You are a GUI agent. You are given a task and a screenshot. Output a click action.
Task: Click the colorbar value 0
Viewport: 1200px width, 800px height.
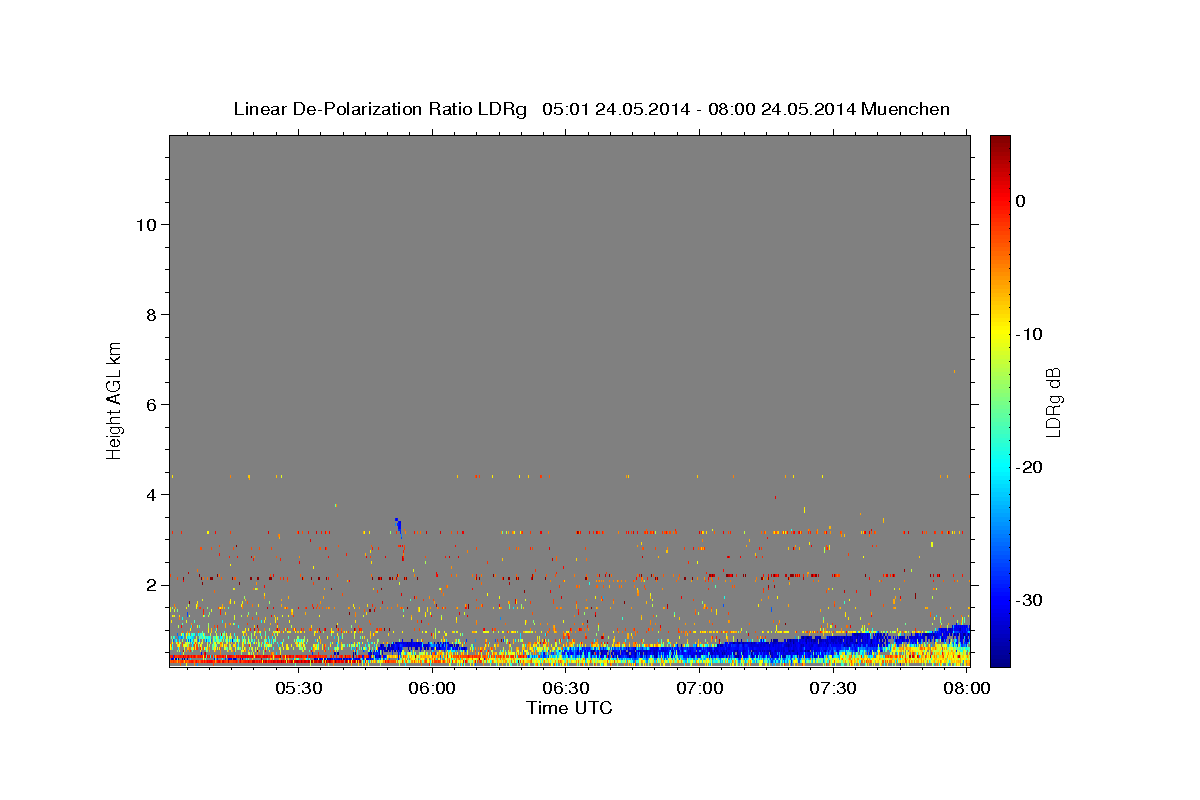pyautogui.click(x=1020, y=201)
